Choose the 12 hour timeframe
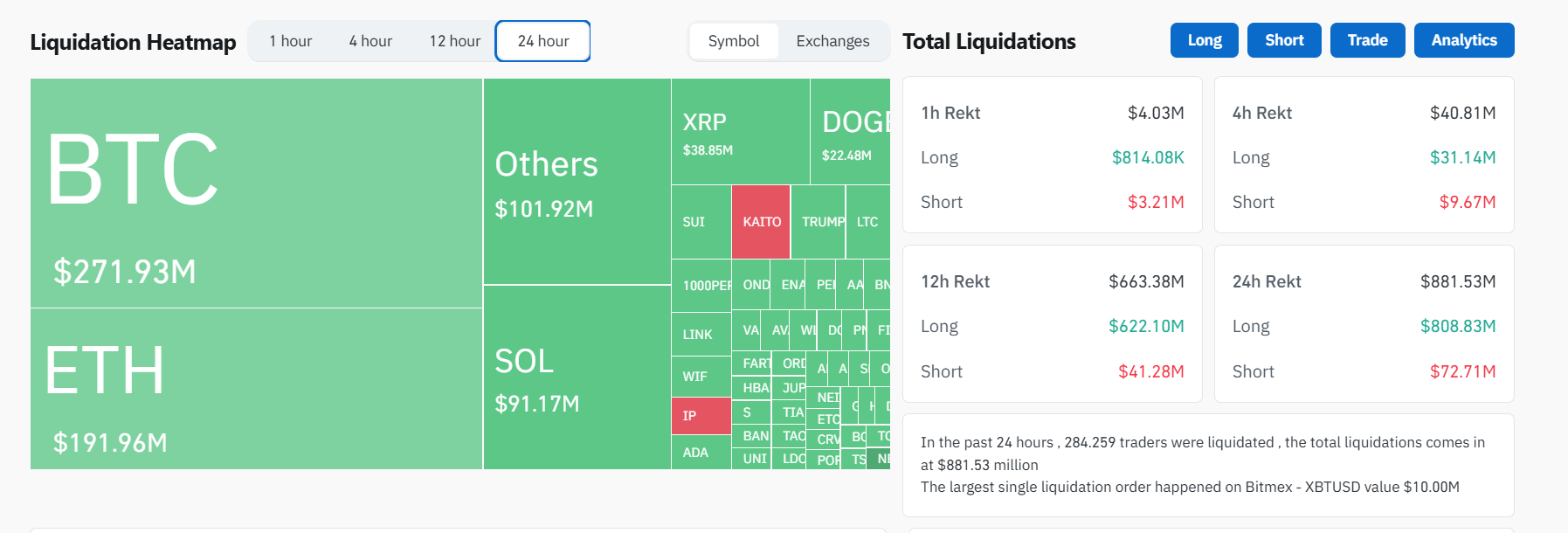1568x533 pixels. click(454, 41)
